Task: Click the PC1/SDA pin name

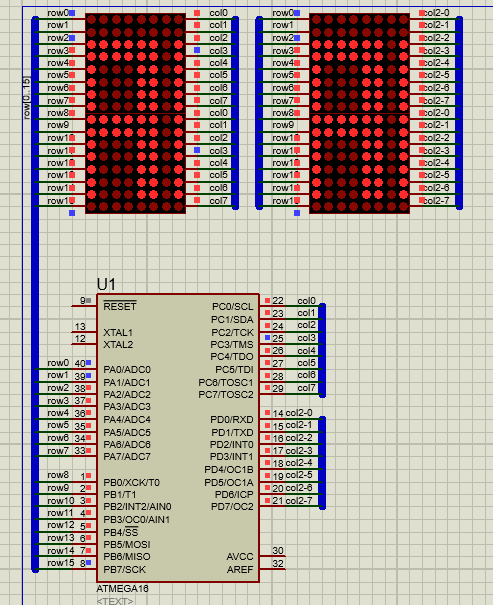Action: point(232,319)
